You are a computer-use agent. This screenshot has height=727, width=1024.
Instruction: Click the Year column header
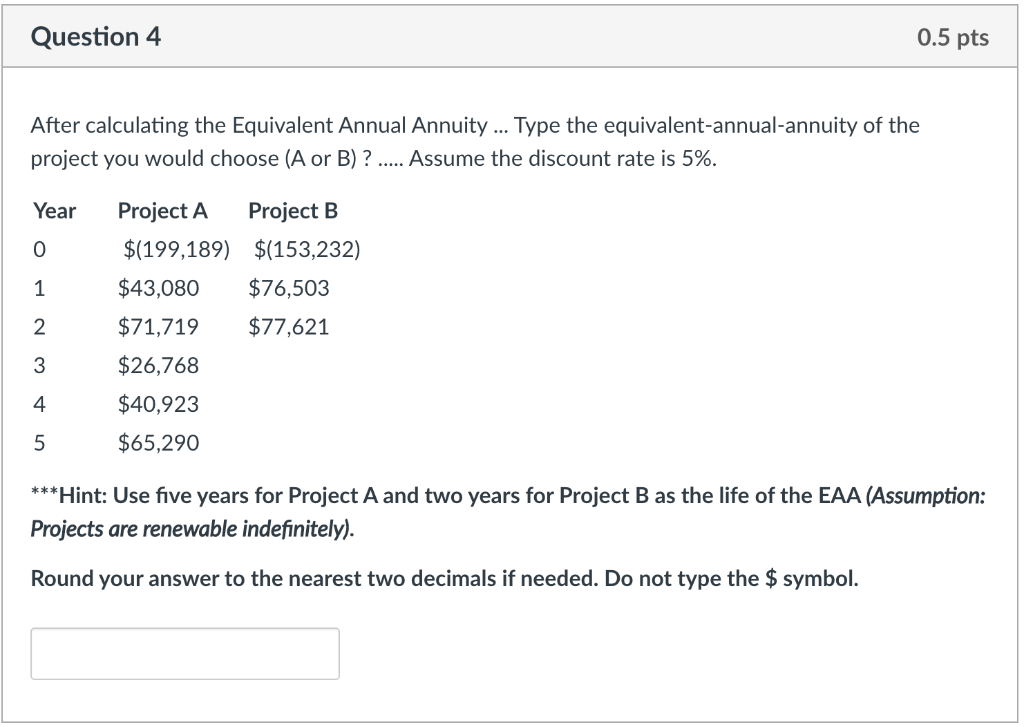[x=55, y=211]
